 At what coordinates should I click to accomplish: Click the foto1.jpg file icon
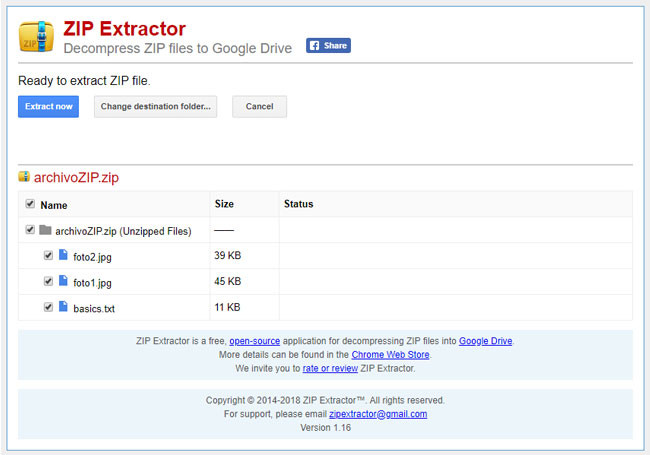click(63, 281)
